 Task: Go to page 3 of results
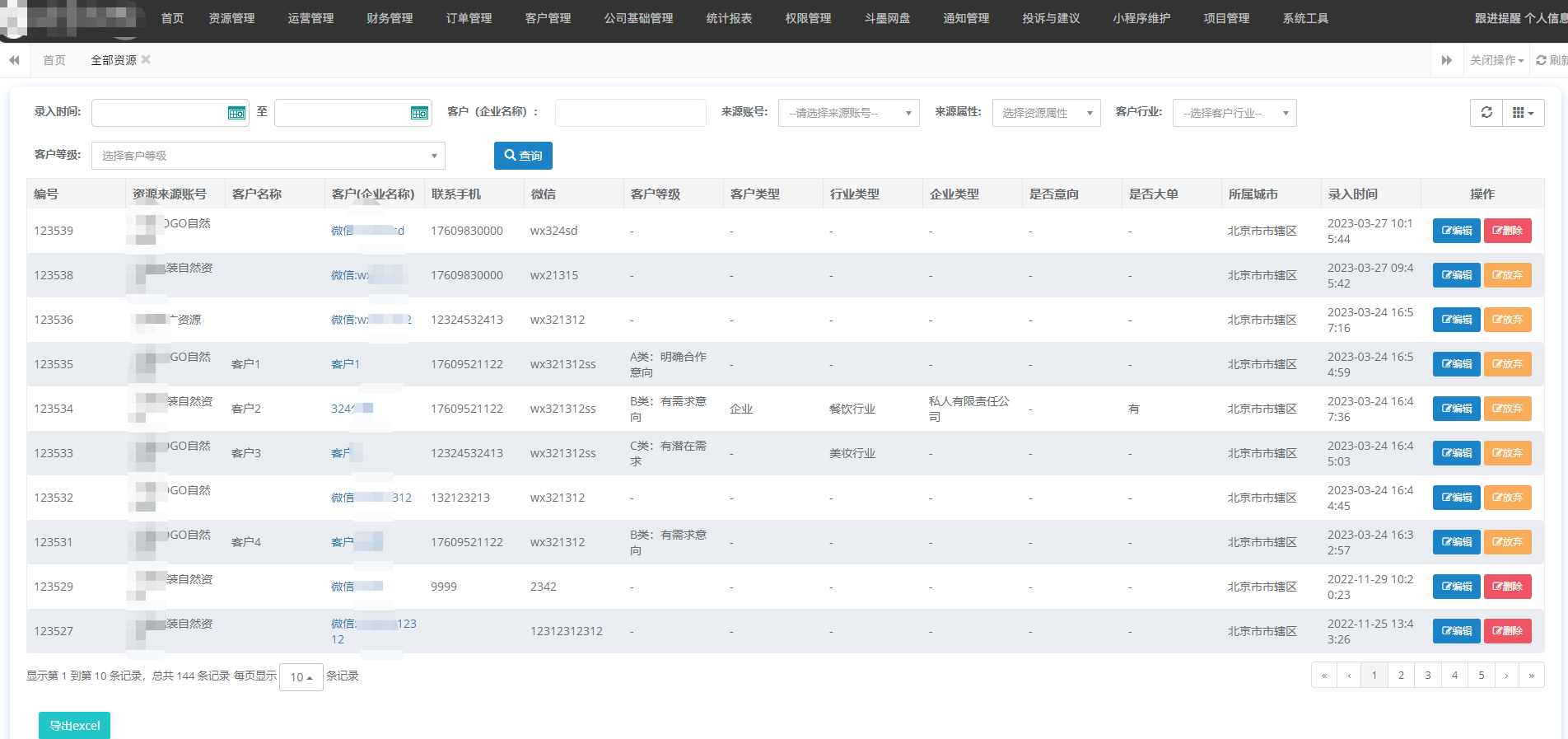pyautogui.click(x=1427, y=676)
